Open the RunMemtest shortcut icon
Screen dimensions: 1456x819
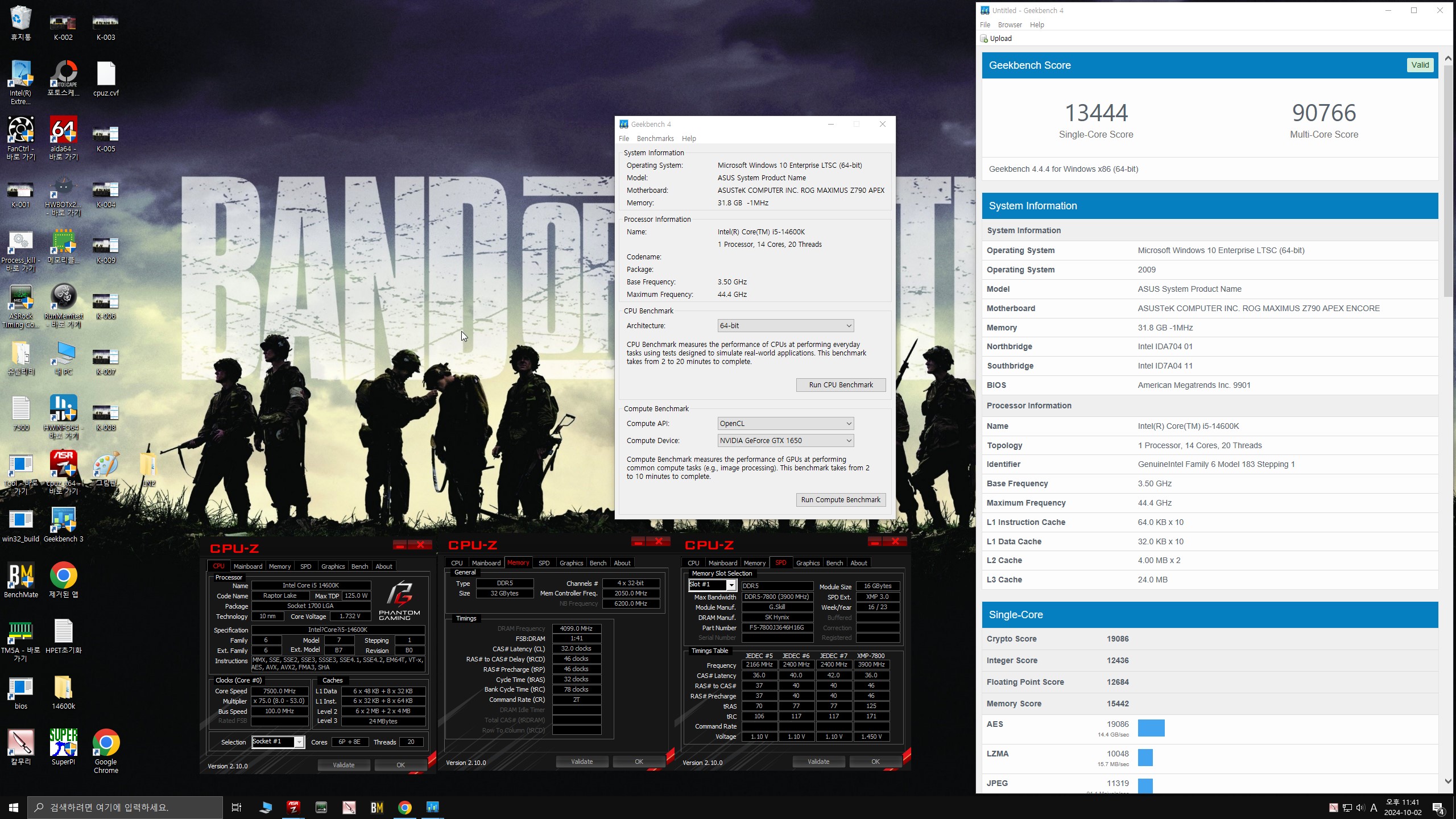63,305
